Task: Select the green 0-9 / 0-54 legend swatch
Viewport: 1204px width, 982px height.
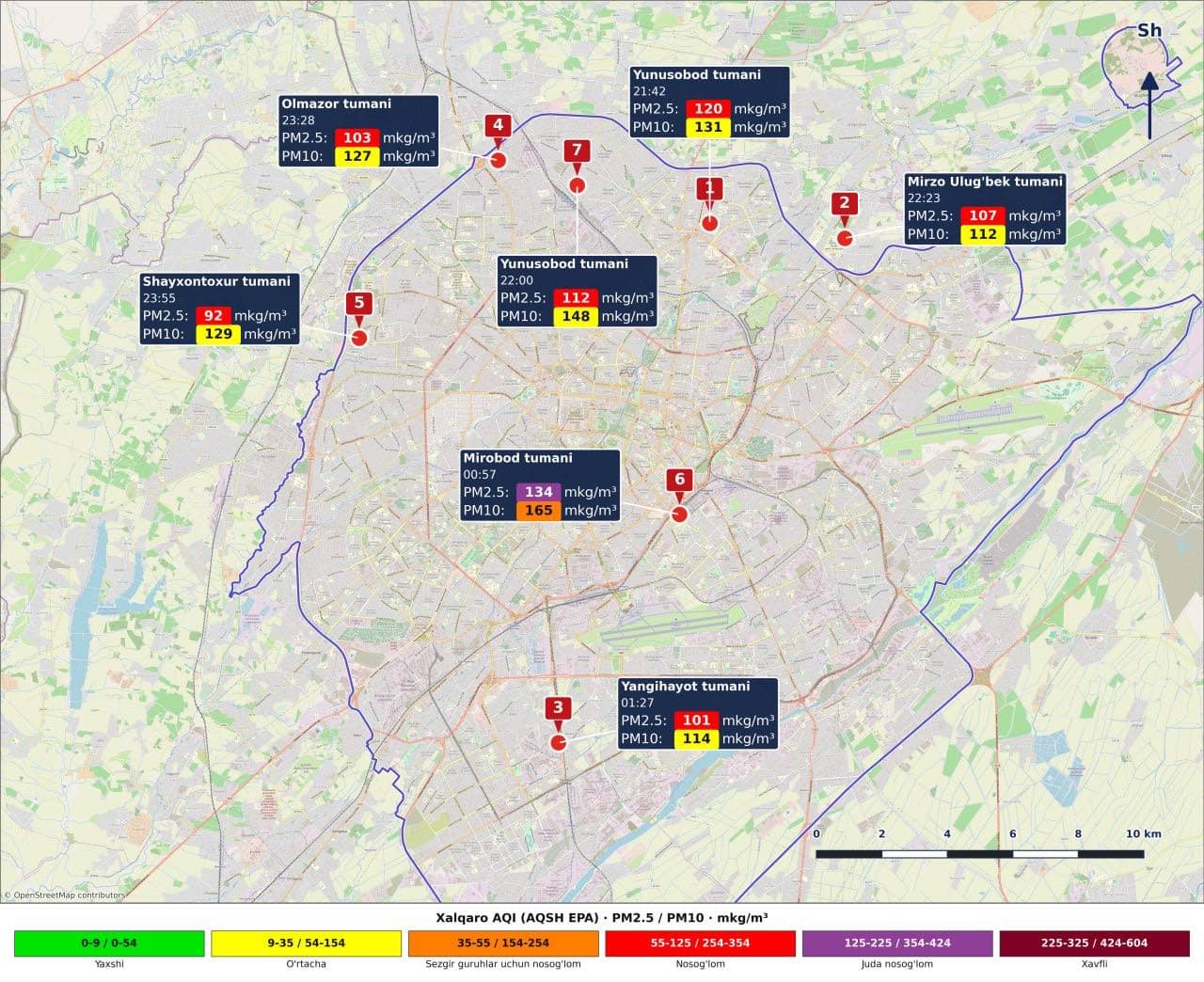Action: 109,943
